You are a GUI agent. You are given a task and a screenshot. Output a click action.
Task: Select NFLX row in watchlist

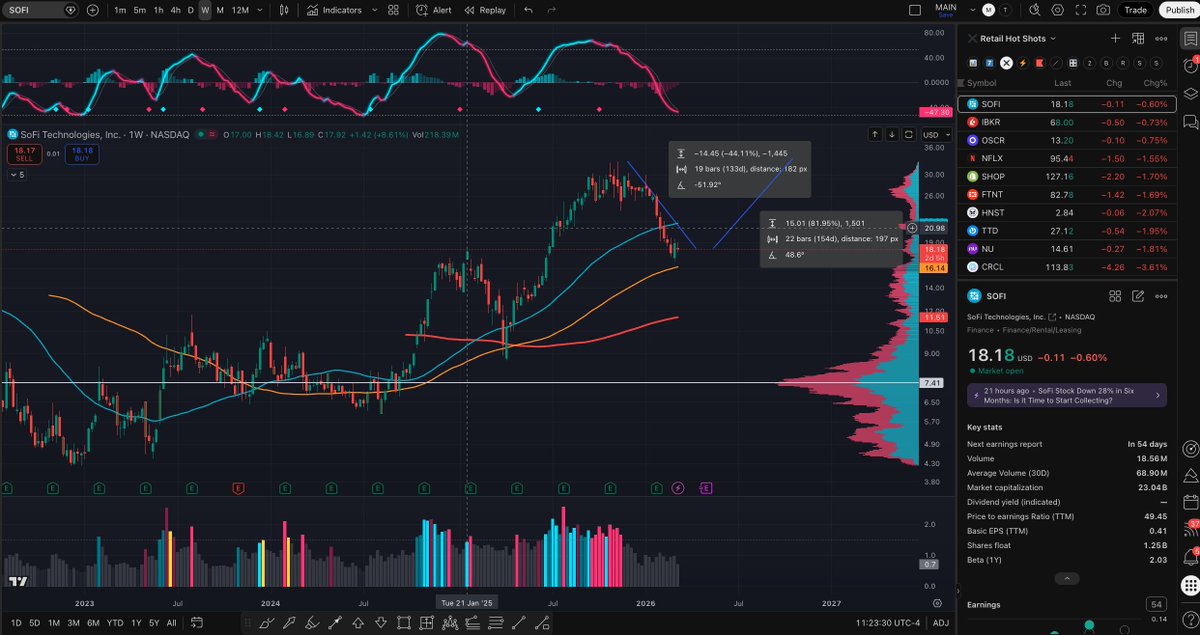tap(1067, 158)
